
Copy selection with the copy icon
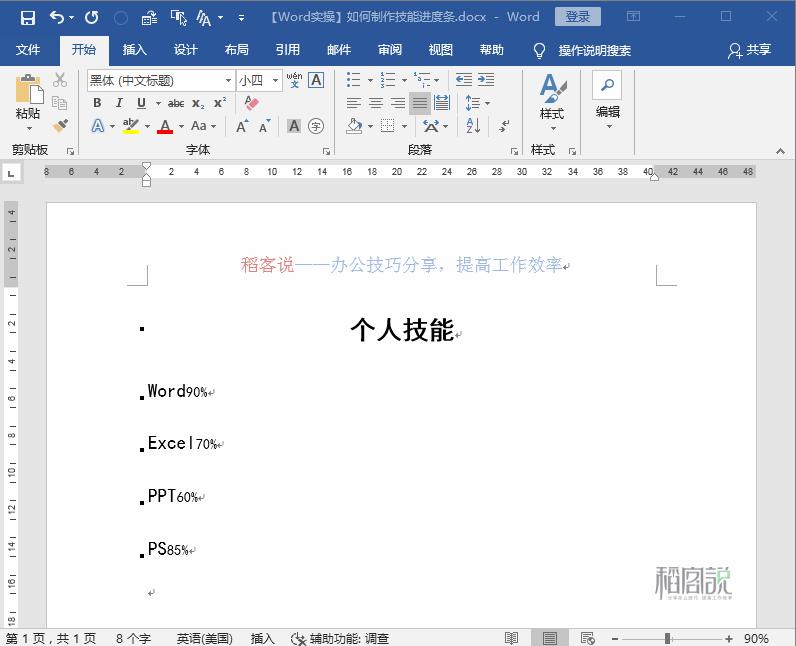tap(60, 103)
